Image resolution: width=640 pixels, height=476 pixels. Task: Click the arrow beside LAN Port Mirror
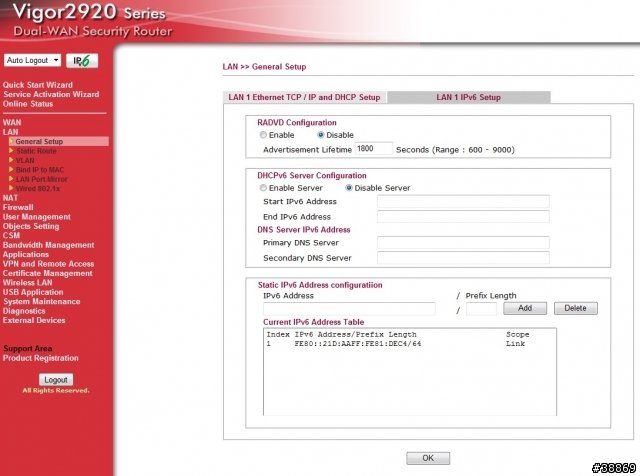11,179
